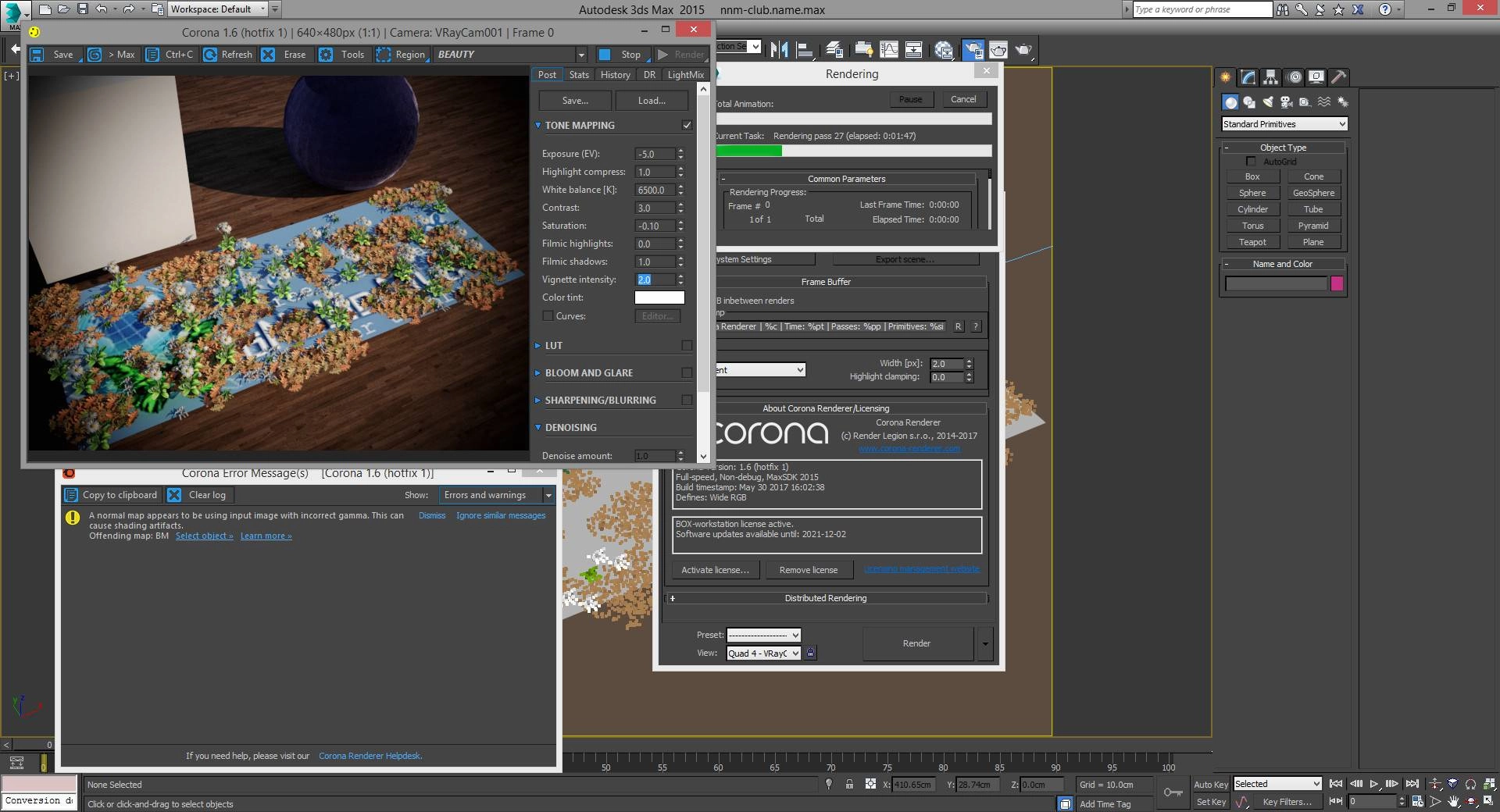This screenshot has height=812, width=1500.
Task: Toggle Auto Key mode
Action: point(1211,785)
